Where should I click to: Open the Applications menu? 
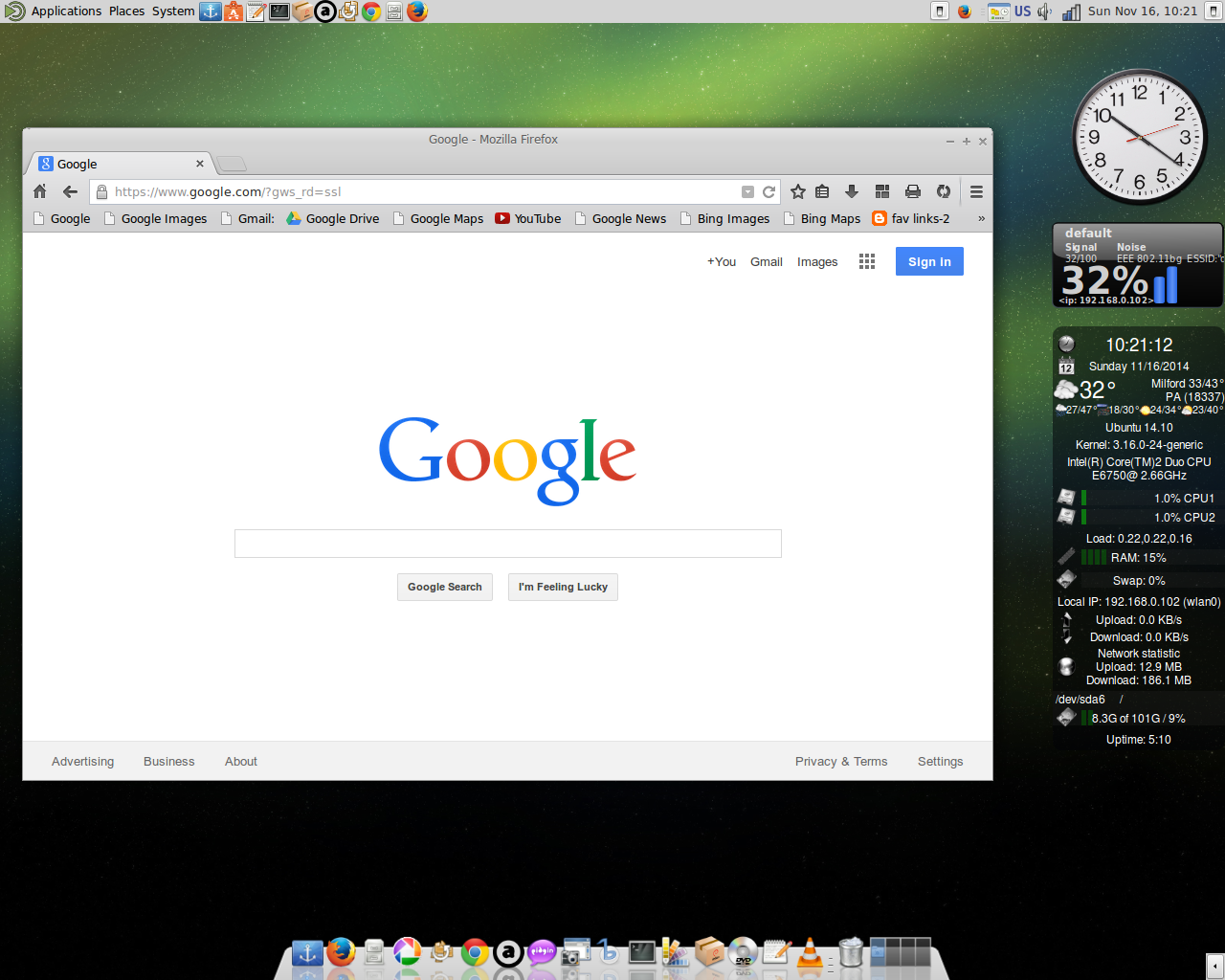[x=66, y=11]
